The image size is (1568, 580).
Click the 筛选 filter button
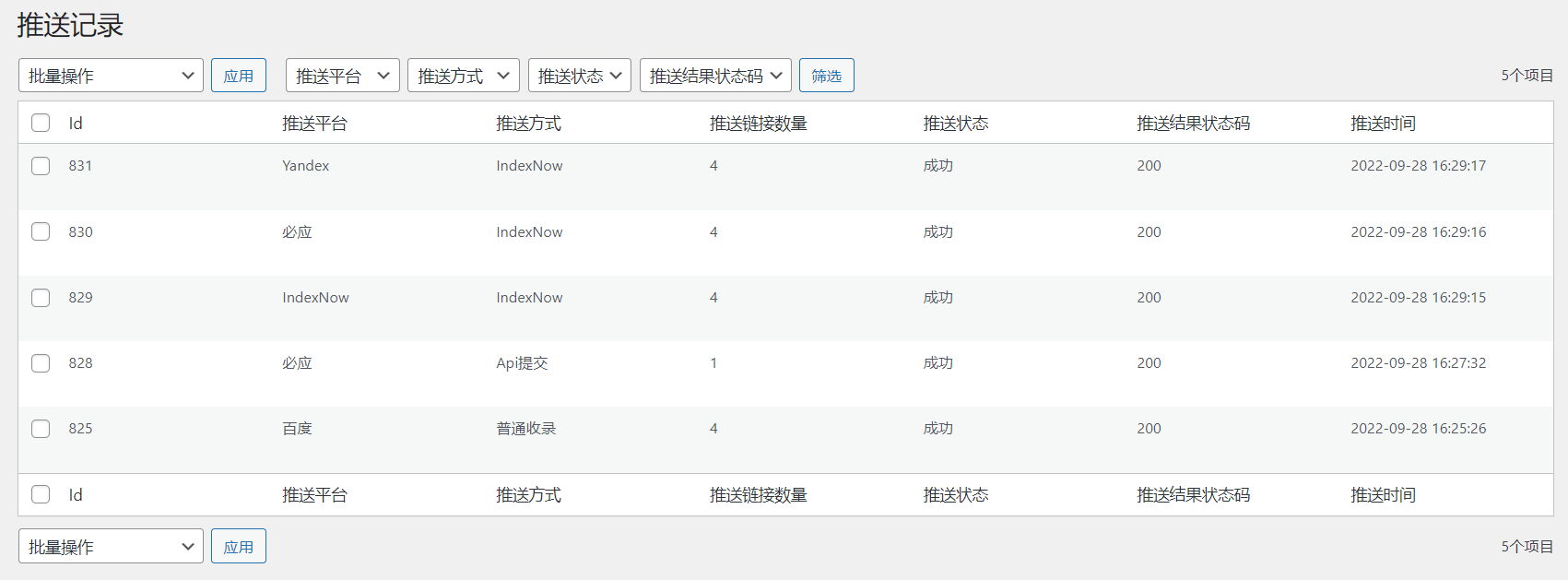[827, 76]
